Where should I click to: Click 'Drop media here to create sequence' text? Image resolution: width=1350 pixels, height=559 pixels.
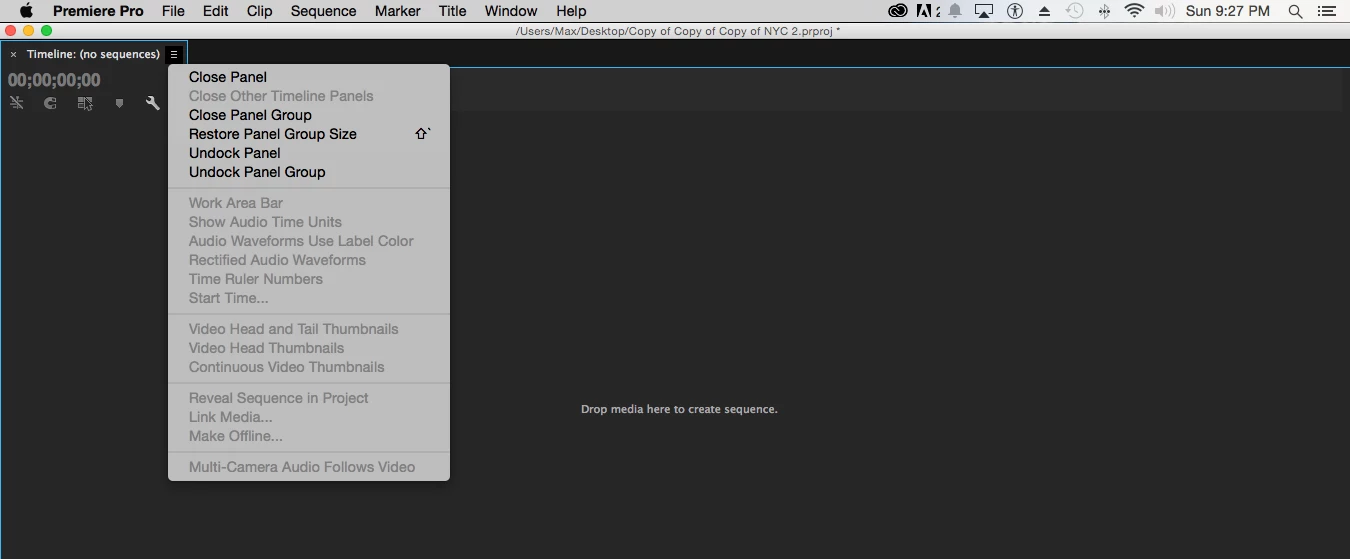tap(679, 409)
